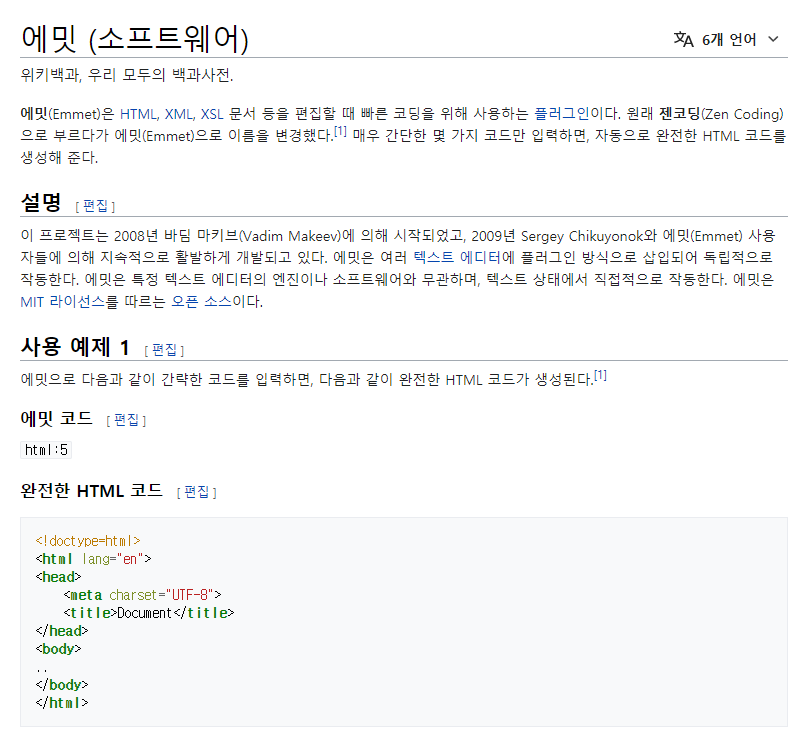The image size is (808, 749).
Task: Edit the 설명 section
Action: pyautogui.click(x=95, y=206)
